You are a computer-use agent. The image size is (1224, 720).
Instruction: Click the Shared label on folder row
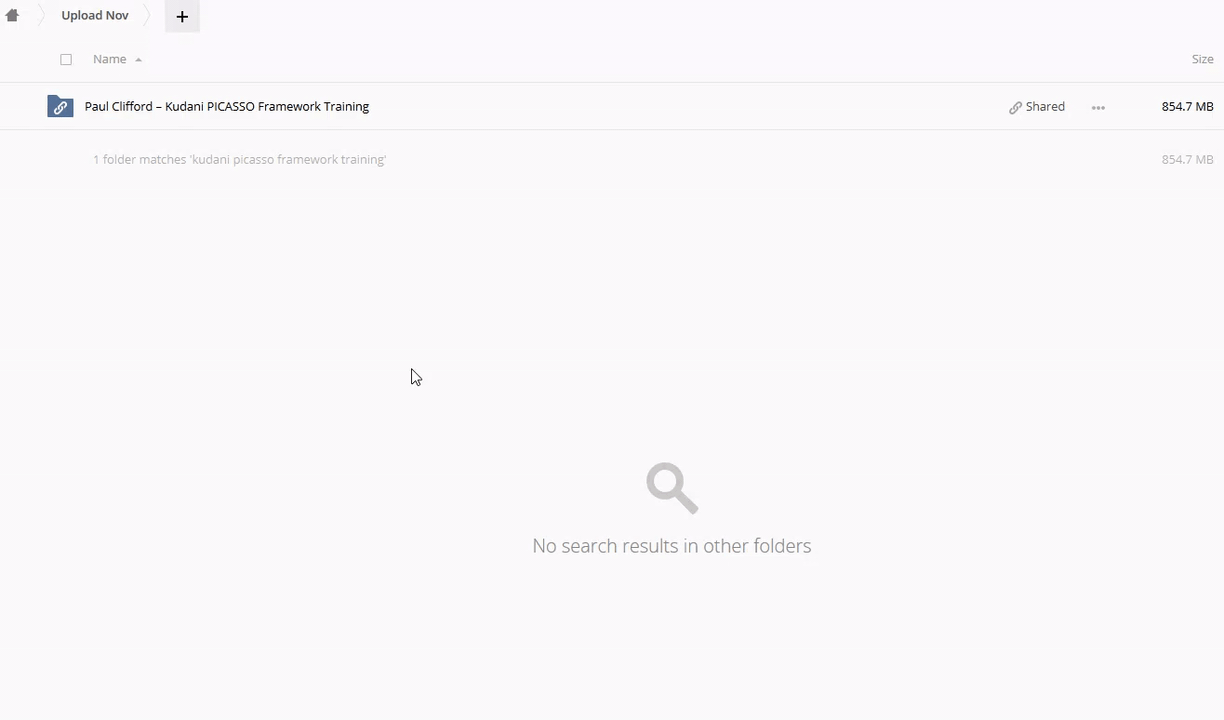(x=1045, y=107)
